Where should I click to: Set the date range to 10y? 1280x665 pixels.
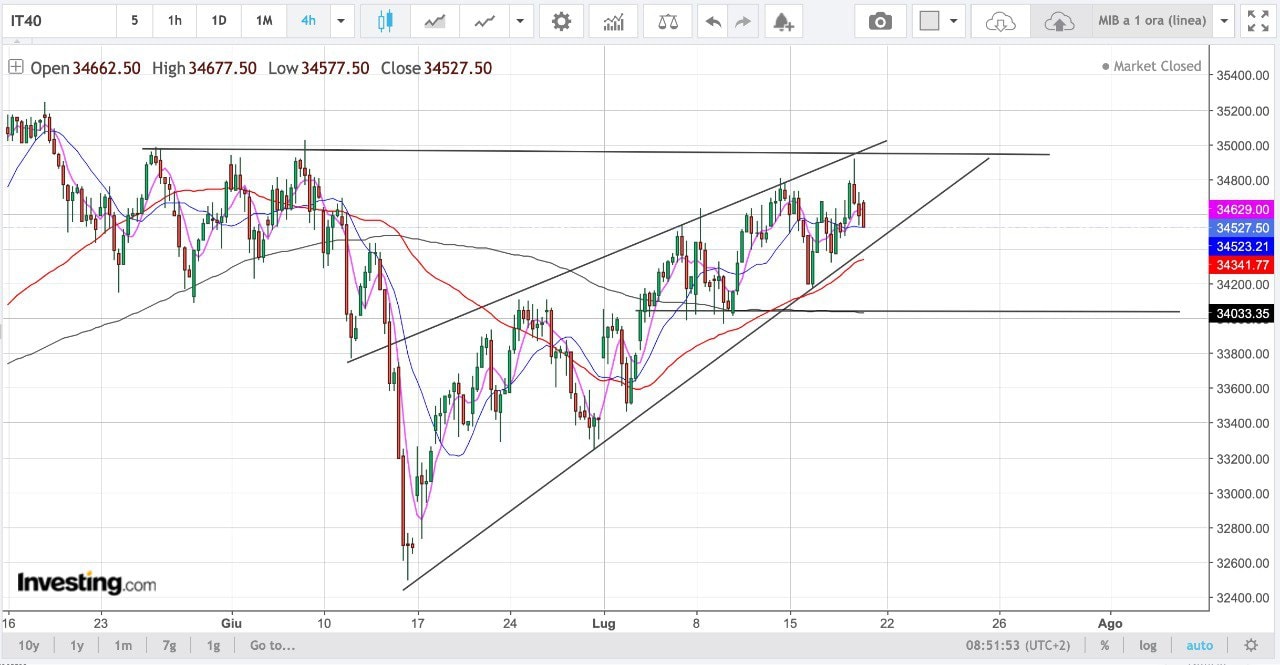pyautogui.click(x=29, y=645)
